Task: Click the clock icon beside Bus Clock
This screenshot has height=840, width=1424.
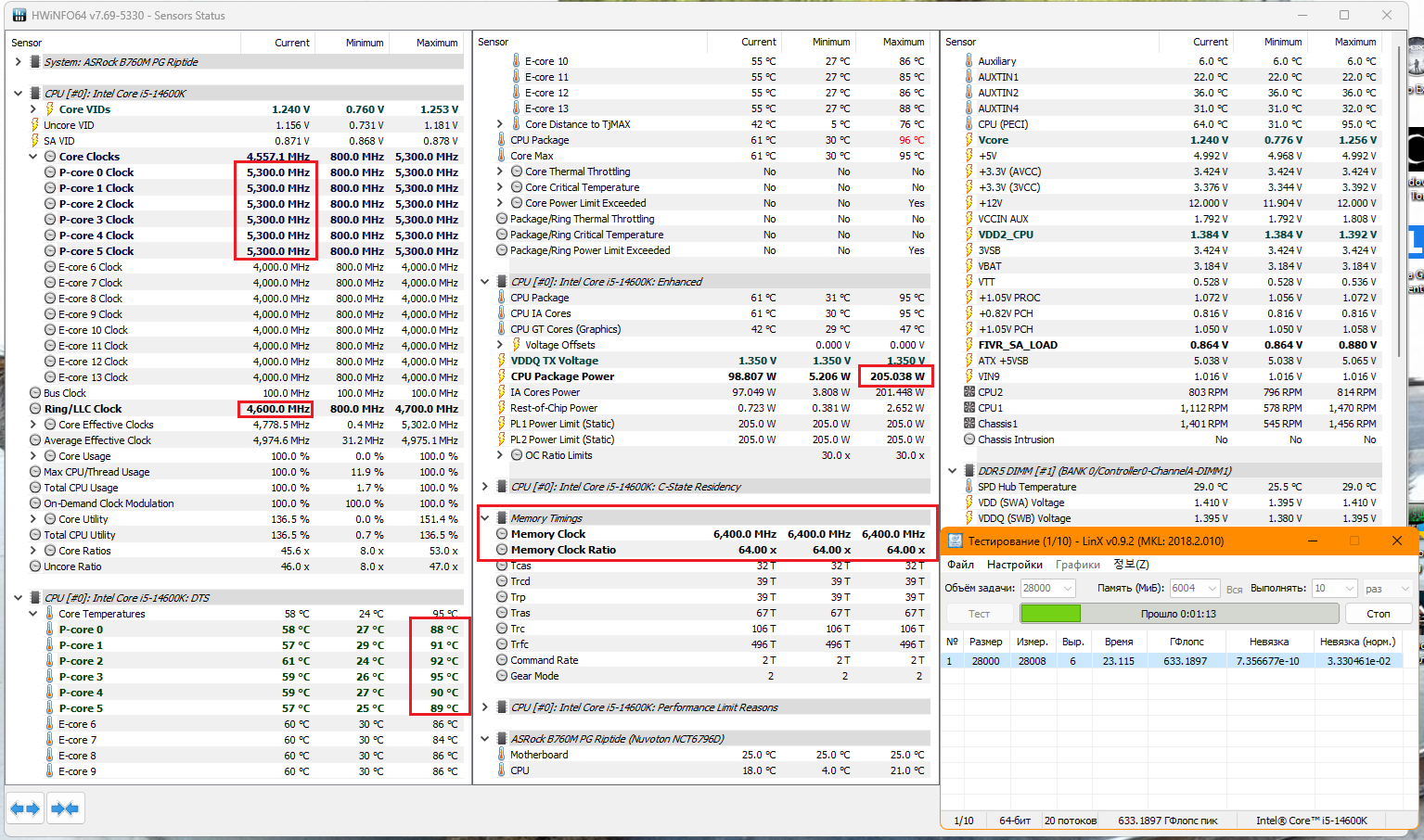Action: [35, 393]
